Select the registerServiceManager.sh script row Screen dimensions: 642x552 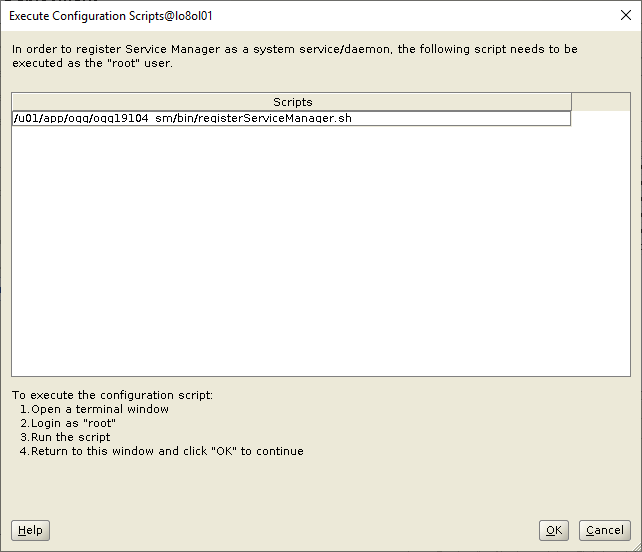[x=290, y=118]
